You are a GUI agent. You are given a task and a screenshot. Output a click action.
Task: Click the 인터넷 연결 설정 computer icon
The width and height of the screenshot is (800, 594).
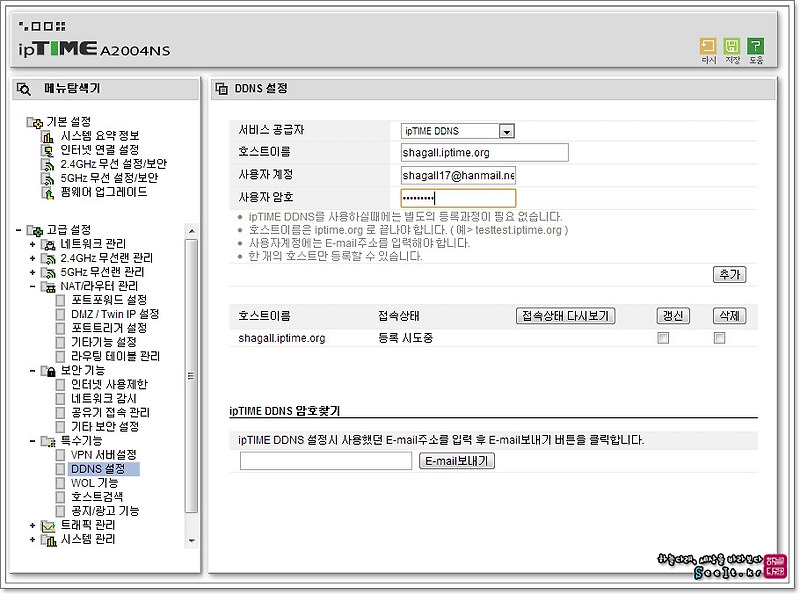pos(47,151)
